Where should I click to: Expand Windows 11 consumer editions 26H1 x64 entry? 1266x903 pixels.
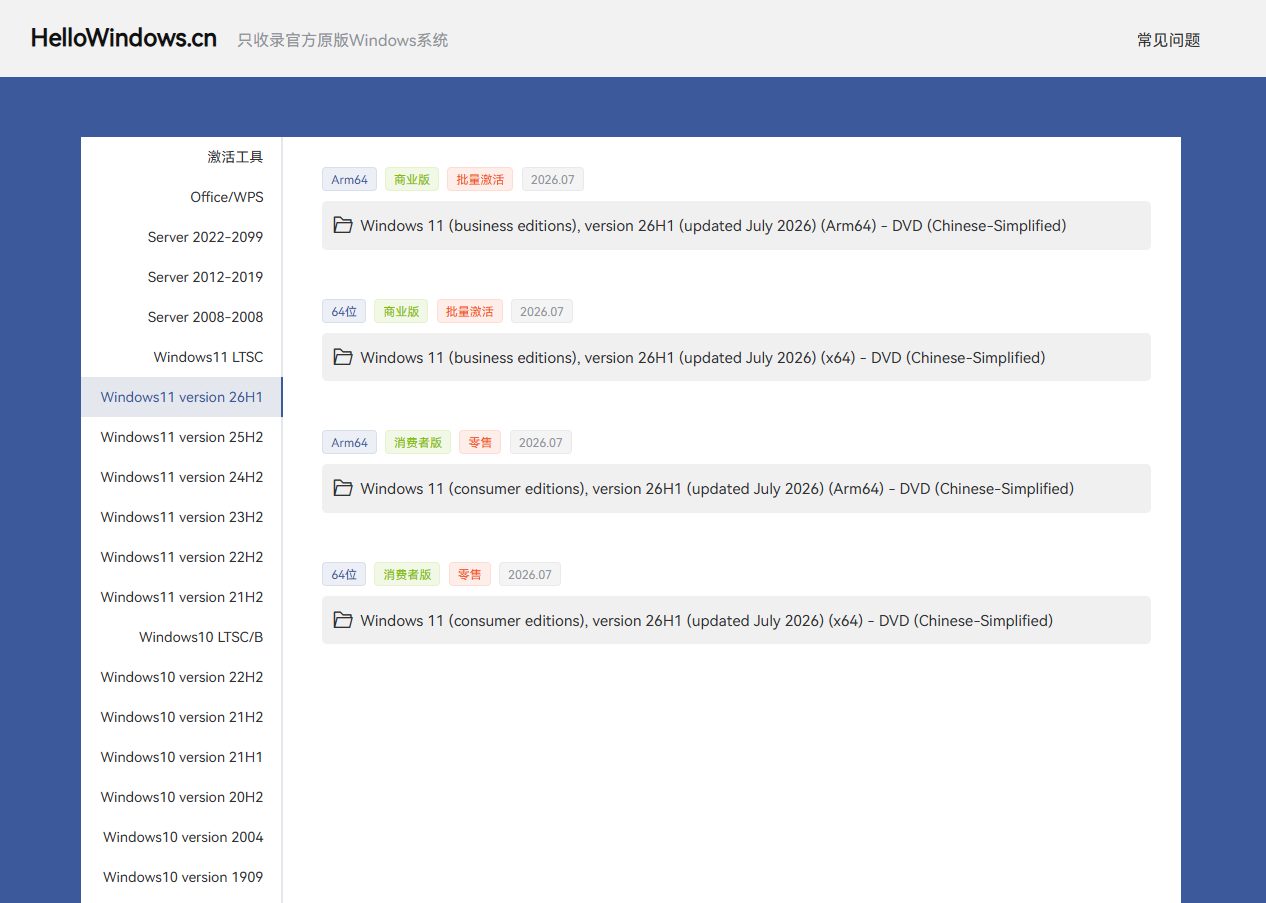pyautogui.click(x=736, y=620)
